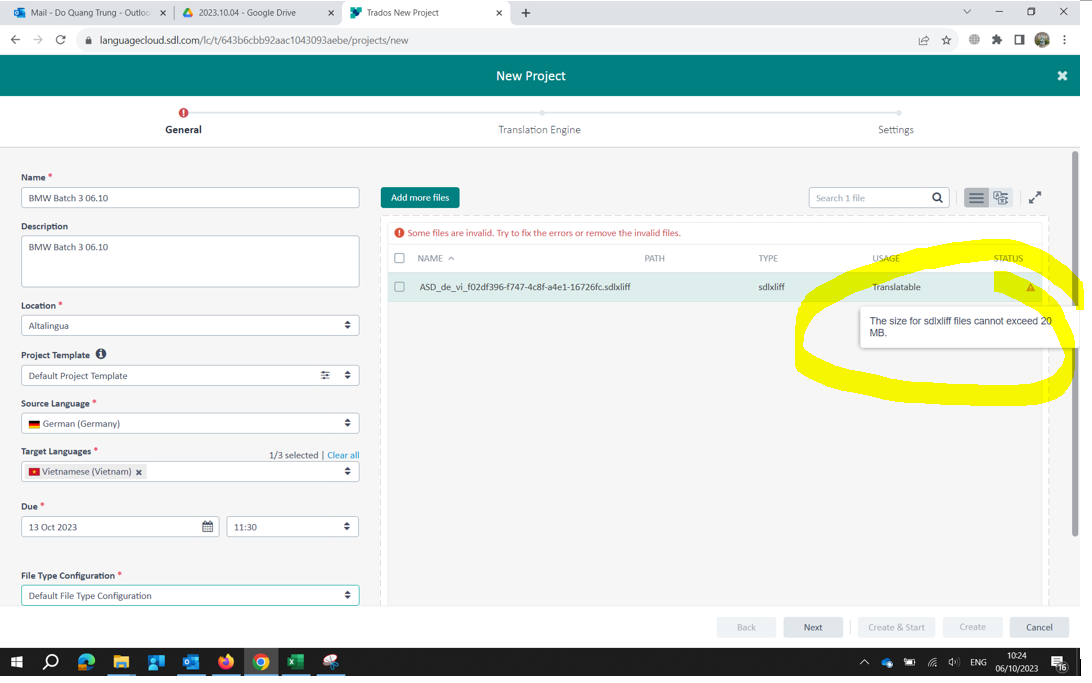Expand the file panel to fullscreen
Image resolution: width=1092 pixels, height=683 pixels.
pyautogui.click(x=1035, y=198)
